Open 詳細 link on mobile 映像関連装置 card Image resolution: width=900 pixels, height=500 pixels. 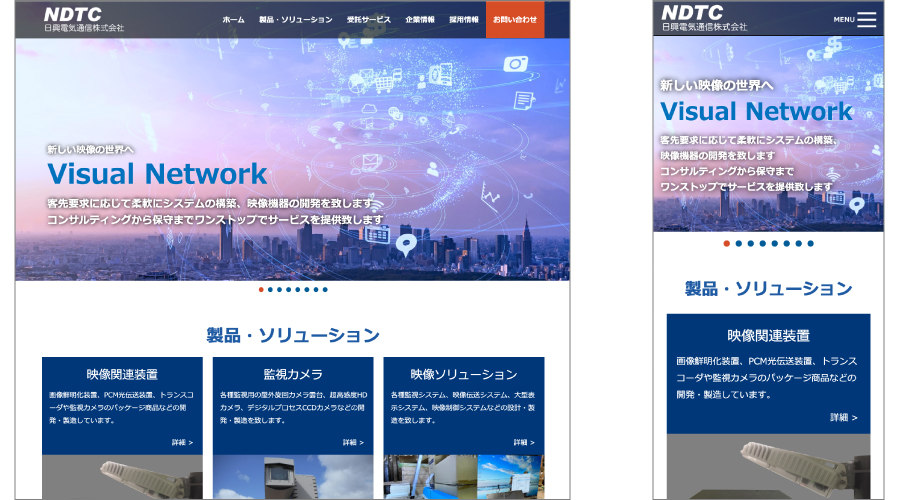coord(844,417)
